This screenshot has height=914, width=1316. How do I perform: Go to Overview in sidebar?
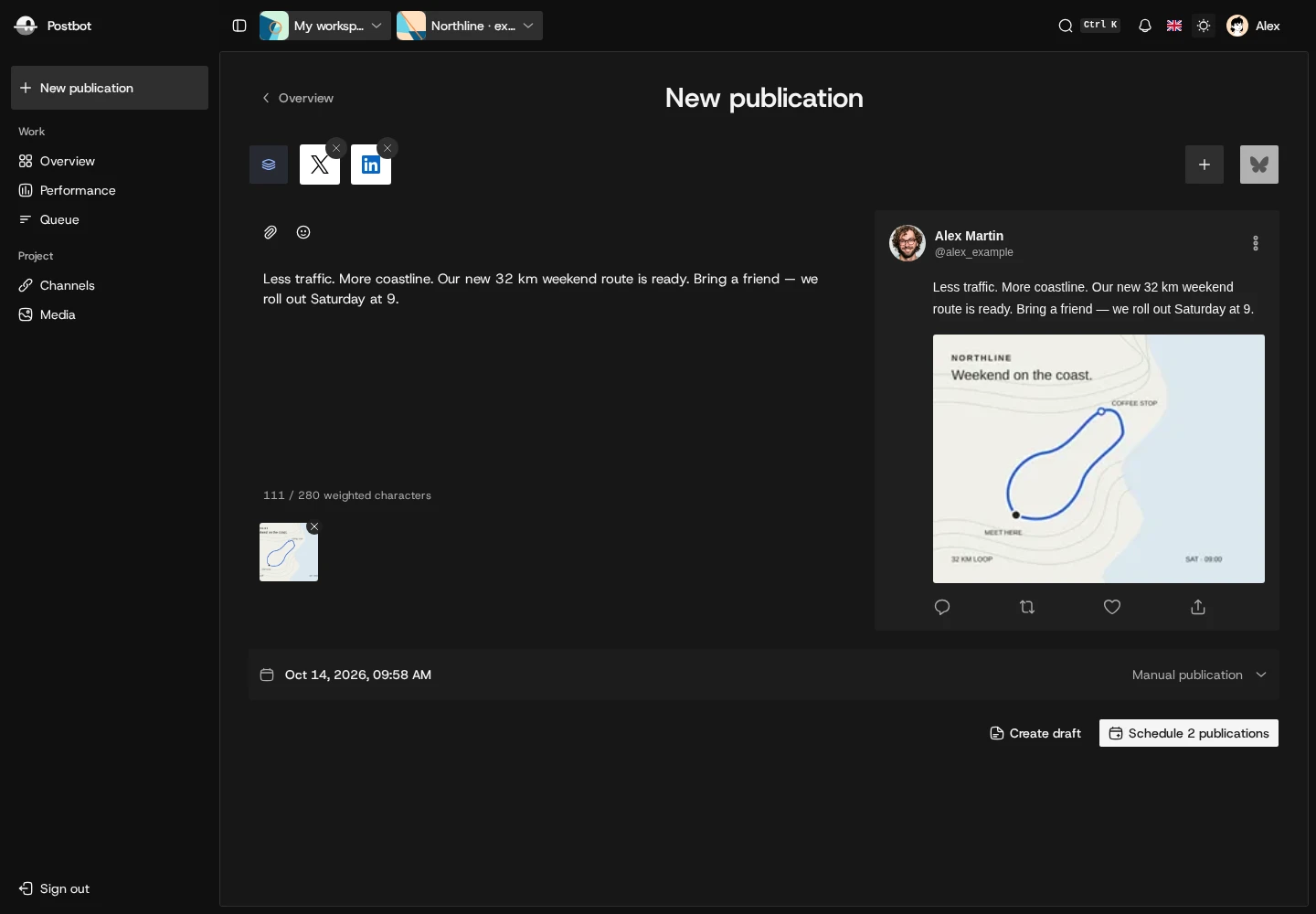[110, 161]
